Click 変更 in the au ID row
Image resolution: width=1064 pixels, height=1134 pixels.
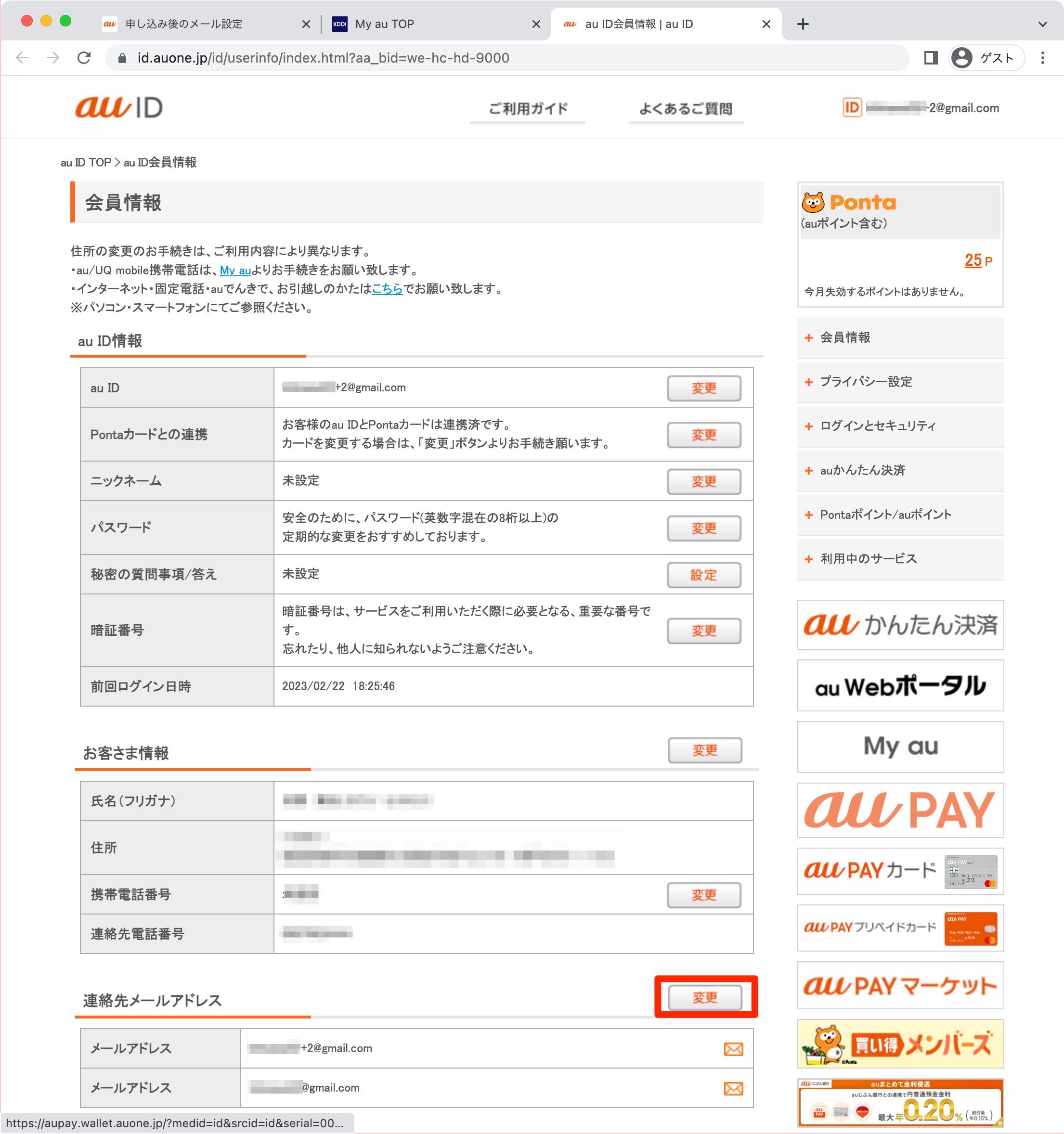click(x=704, y=388)
